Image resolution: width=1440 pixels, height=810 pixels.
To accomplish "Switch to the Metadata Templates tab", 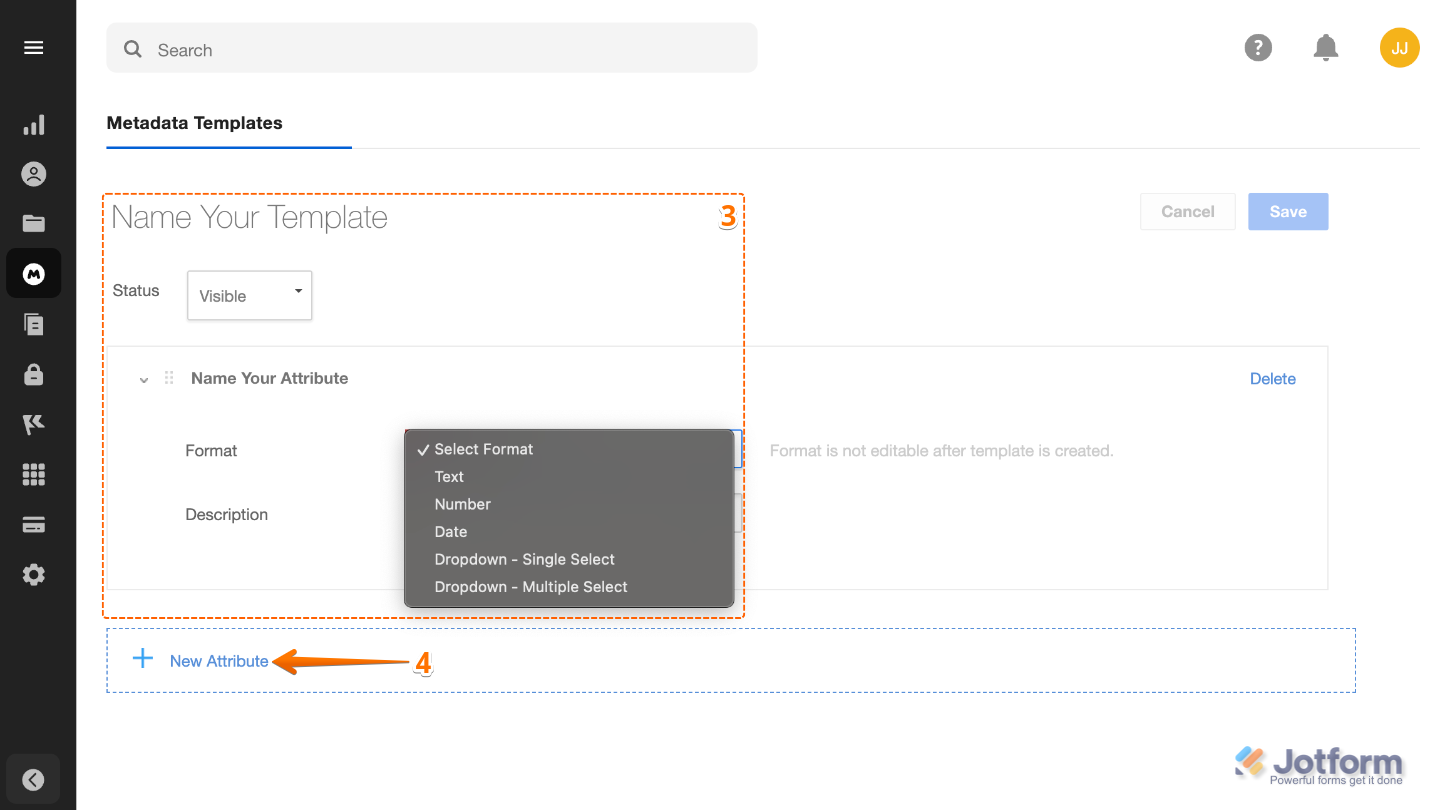I will click(194, 123).
